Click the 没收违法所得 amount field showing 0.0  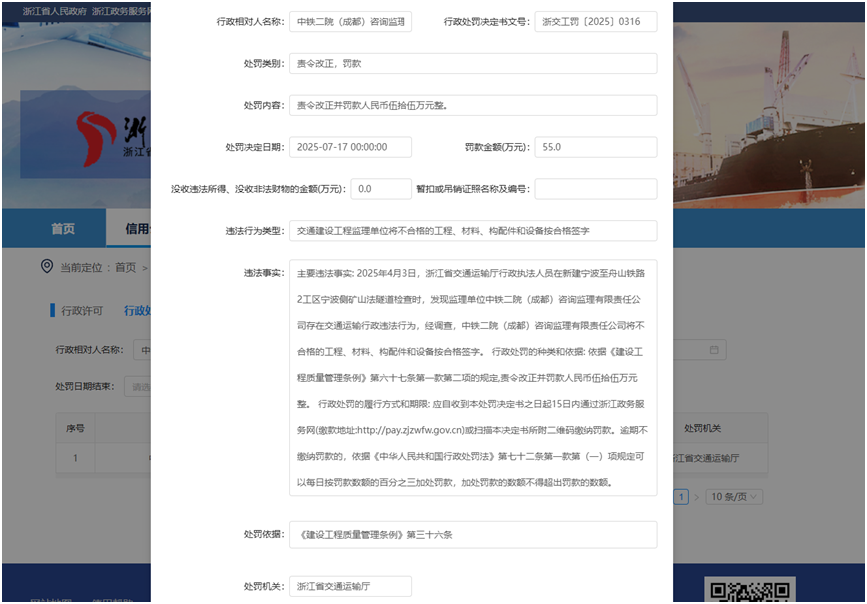tap(381, 189)
